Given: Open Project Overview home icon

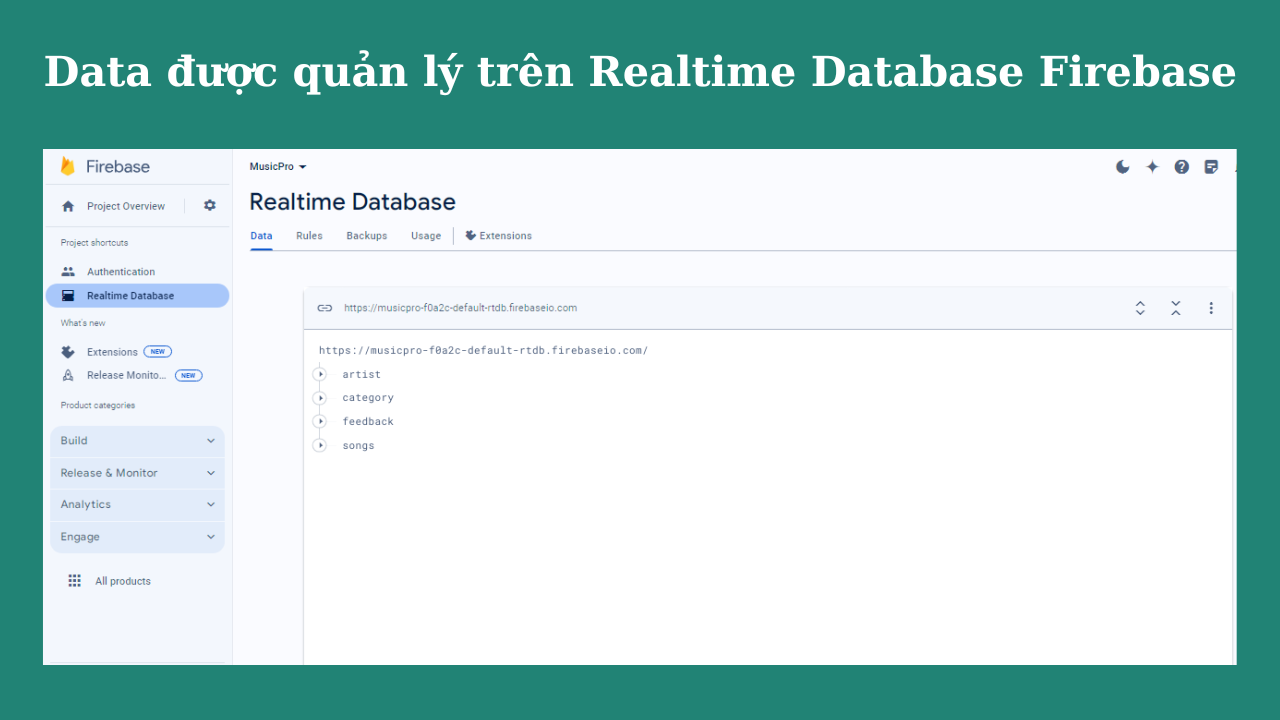Looking at the screenshot, I should click(x=68, y=206).
